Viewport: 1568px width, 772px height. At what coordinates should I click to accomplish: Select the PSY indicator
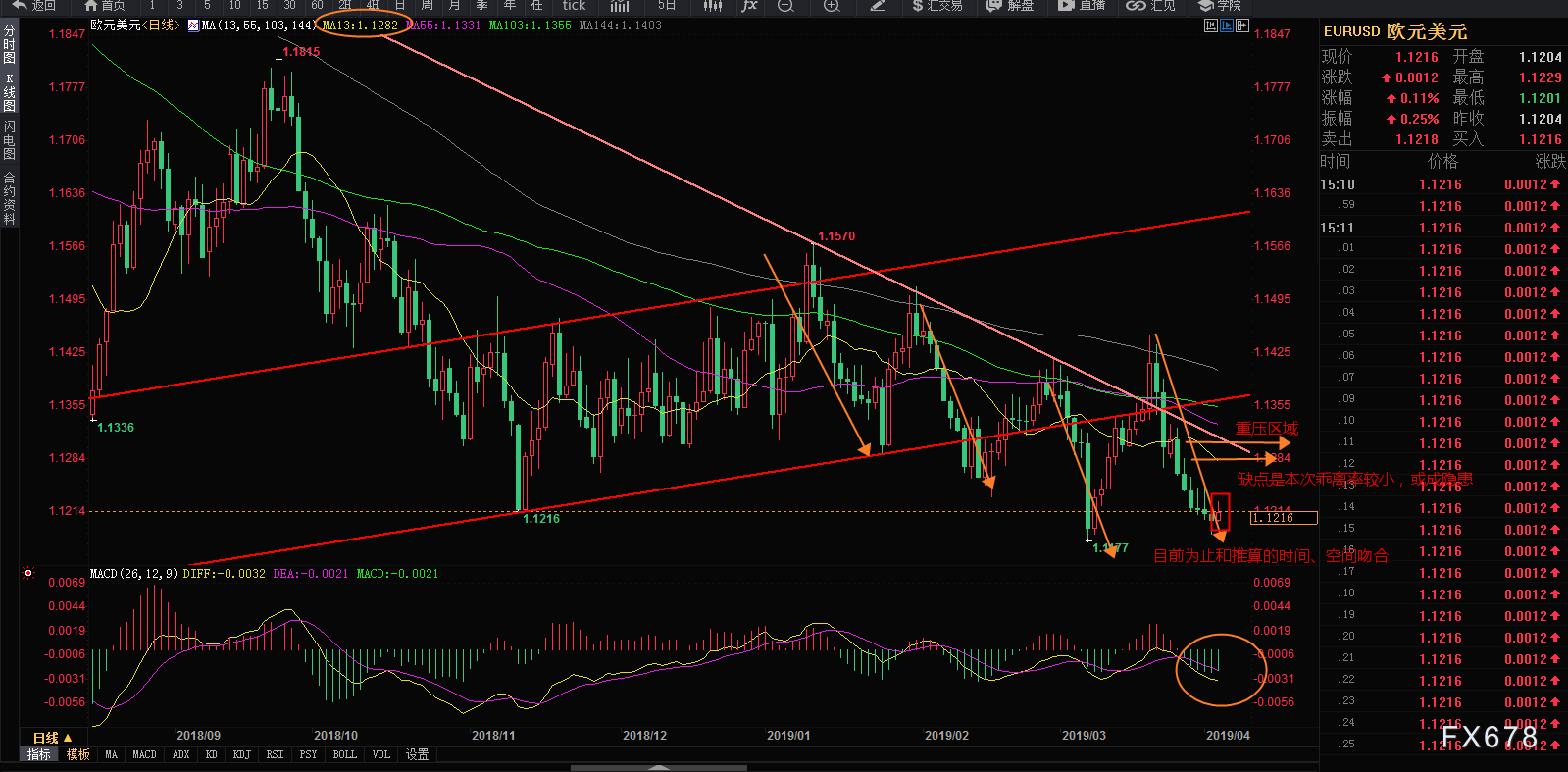(308, 754)
